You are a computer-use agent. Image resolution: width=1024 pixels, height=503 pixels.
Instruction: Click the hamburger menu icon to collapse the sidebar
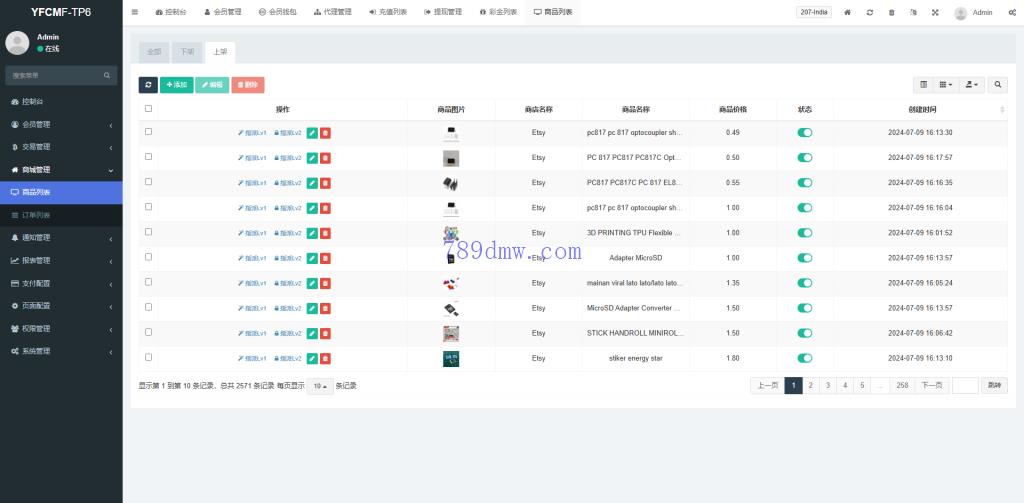(x=135, y=12)
